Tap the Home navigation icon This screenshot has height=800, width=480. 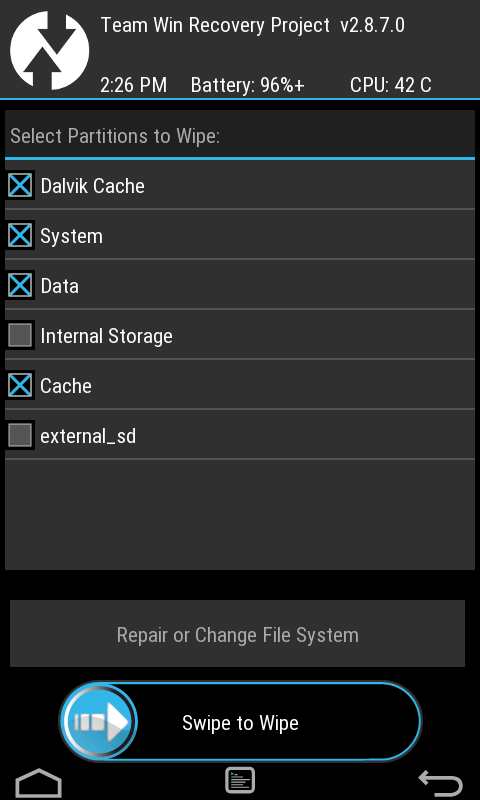click(x=38, y=782)
